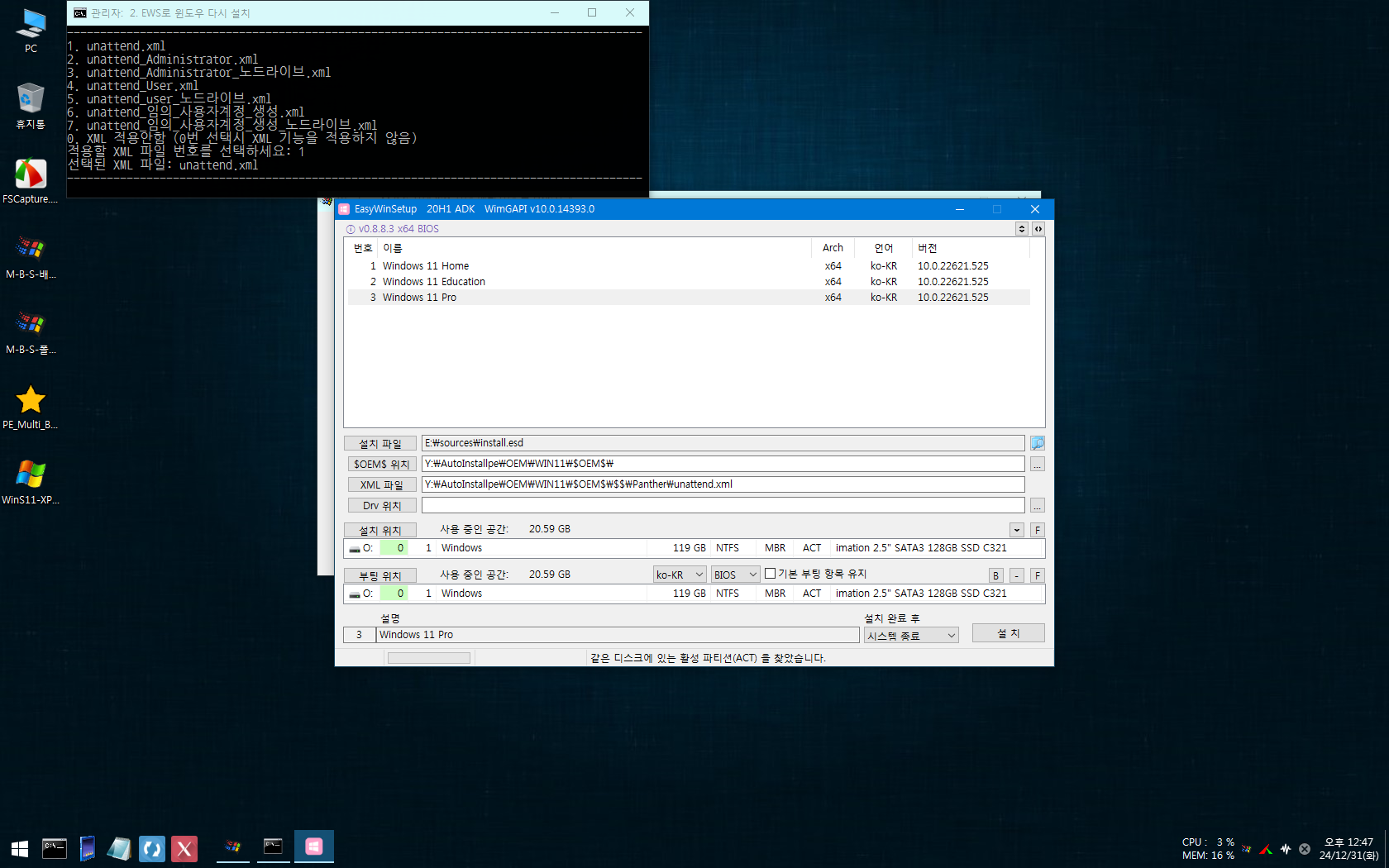
Task: Click the $OEM$ path input field
Action: (723, 464)
